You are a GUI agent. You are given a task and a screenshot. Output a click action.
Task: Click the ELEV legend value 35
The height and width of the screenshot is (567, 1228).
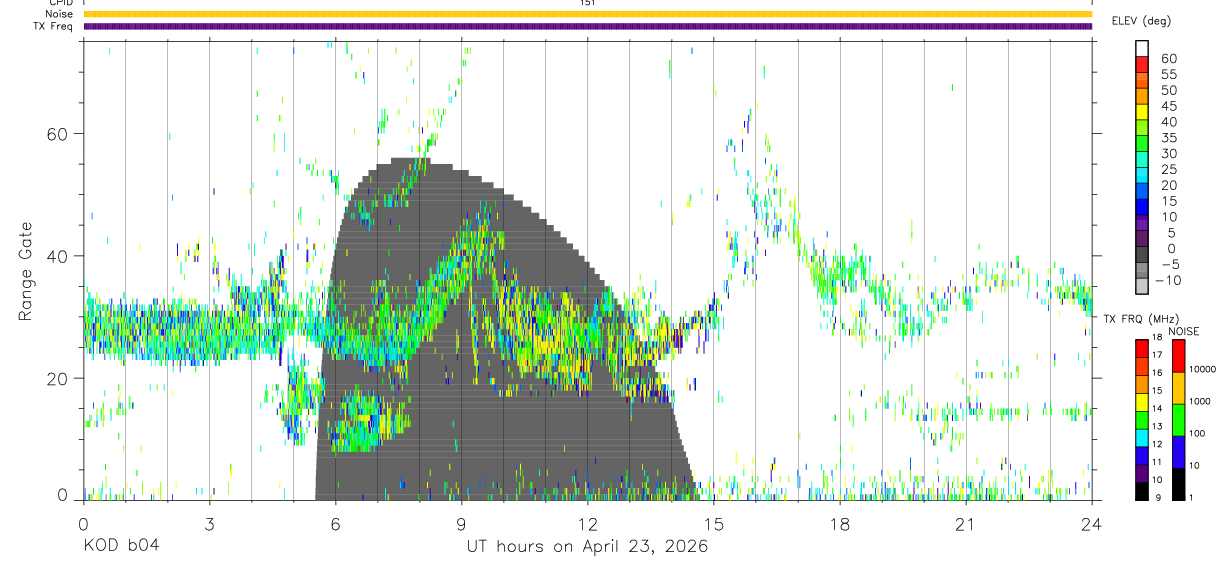tap(1168, 138)
